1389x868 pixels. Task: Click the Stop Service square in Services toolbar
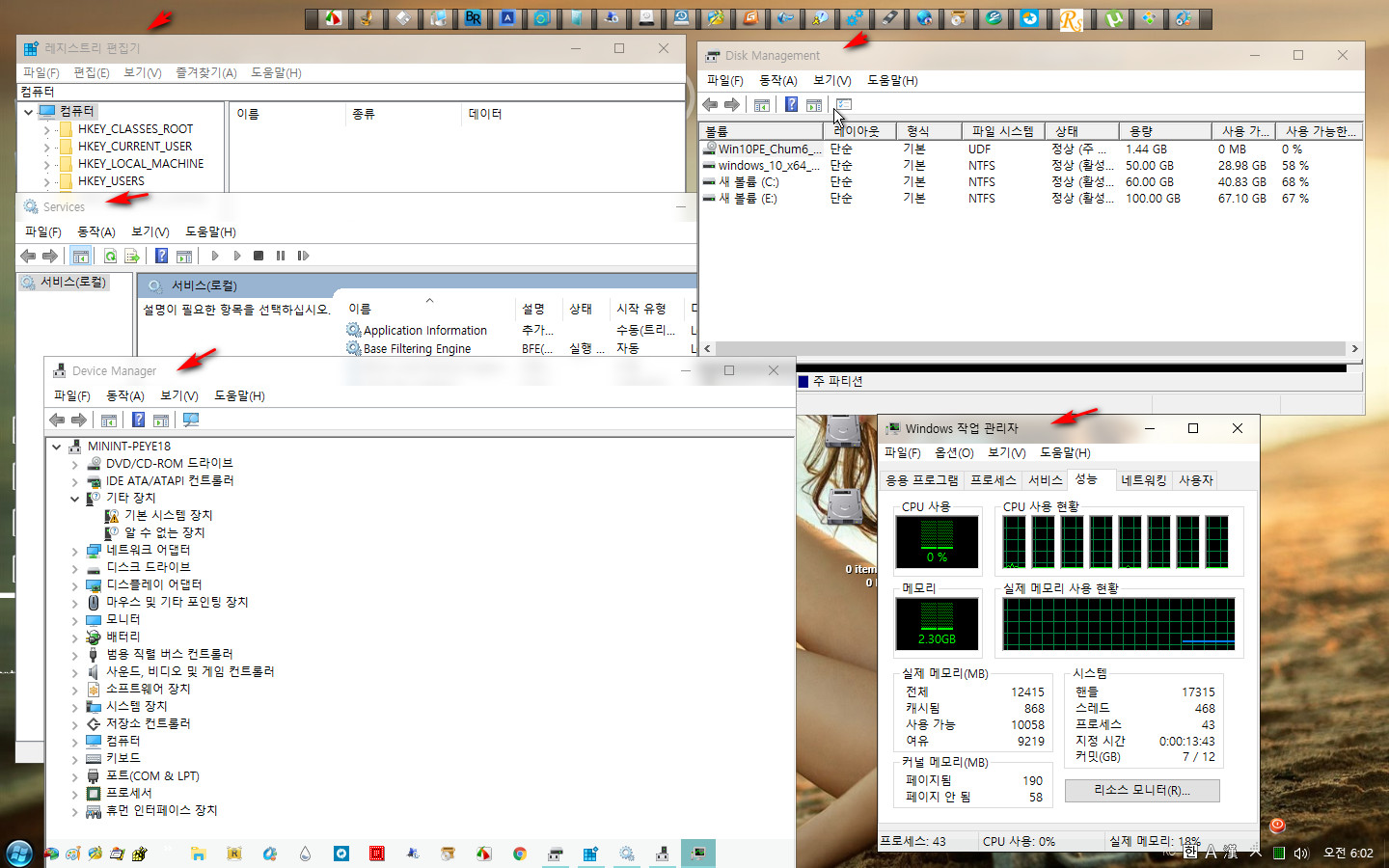(x=259, y=256)
